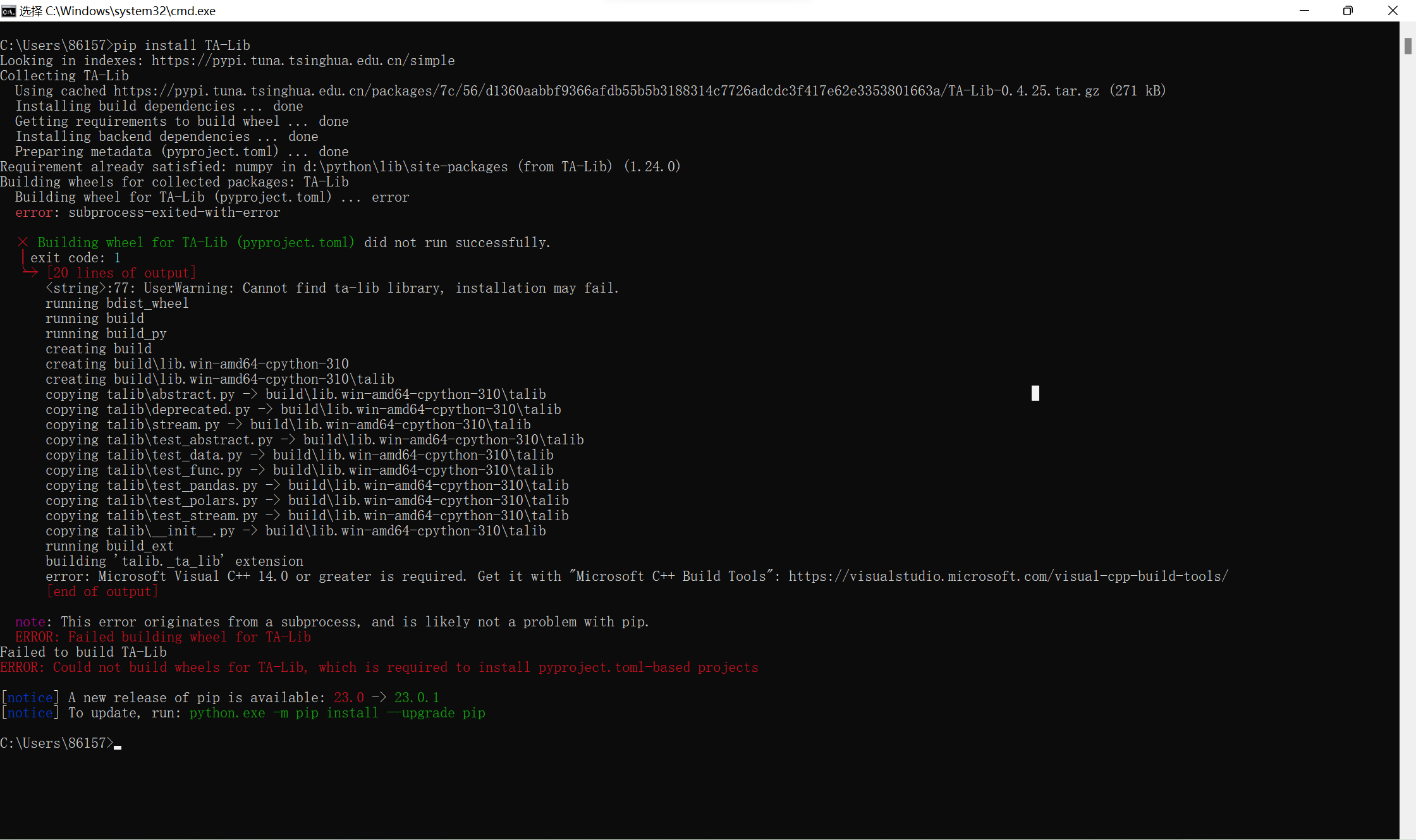Click the red X failure mark
The image size is (1416, 840).
click(x=23, y=242)
